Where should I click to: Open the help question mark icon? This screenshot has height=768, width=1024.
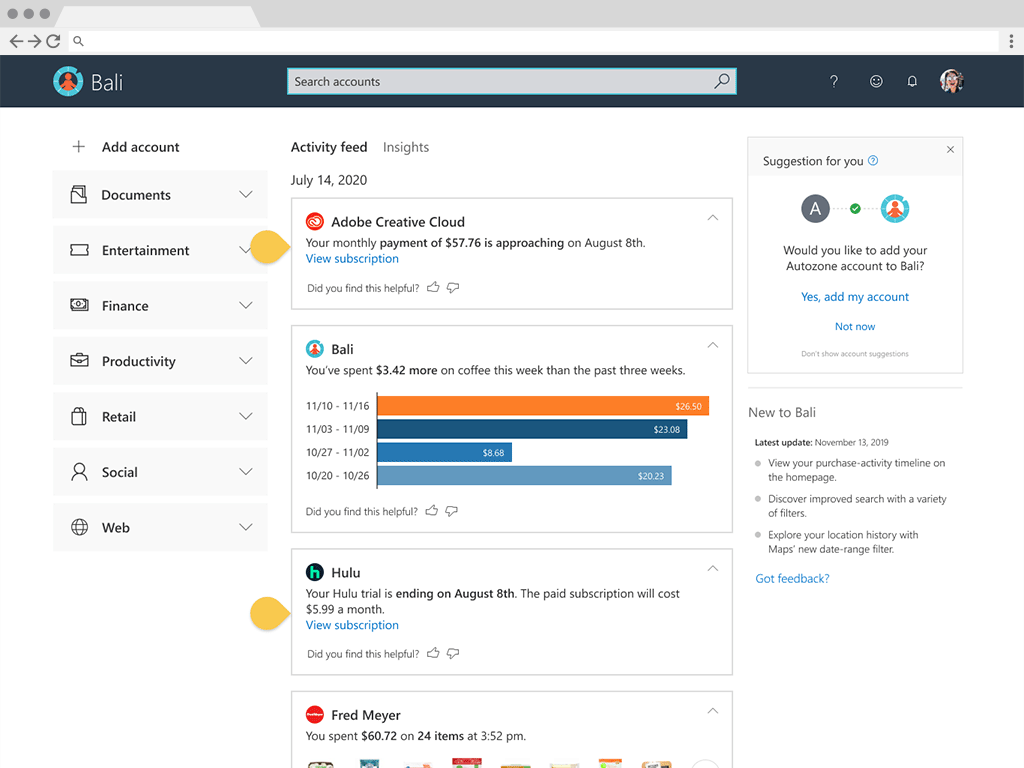click(x=833, y=81)
